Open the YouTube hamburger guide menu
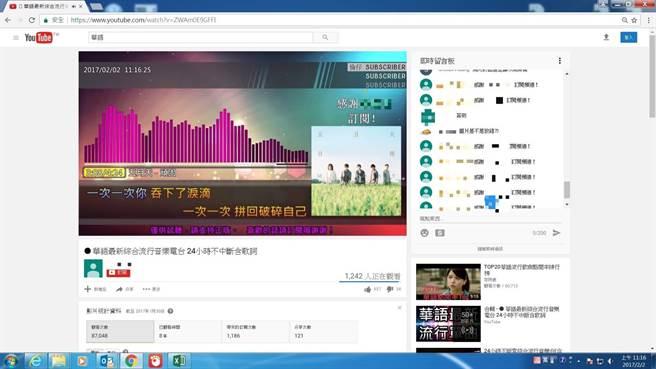This screenshot has width=656, height=369. 16,38
